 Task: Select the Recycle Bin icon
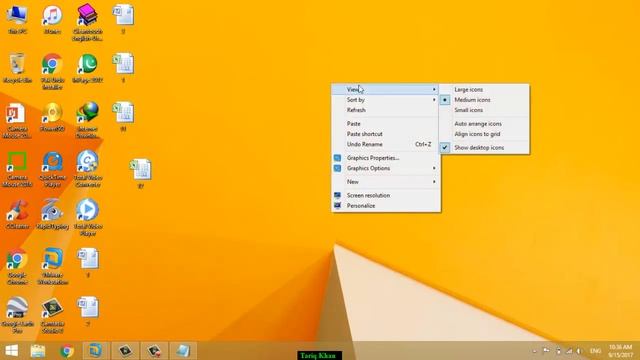[x=17, y=68]
